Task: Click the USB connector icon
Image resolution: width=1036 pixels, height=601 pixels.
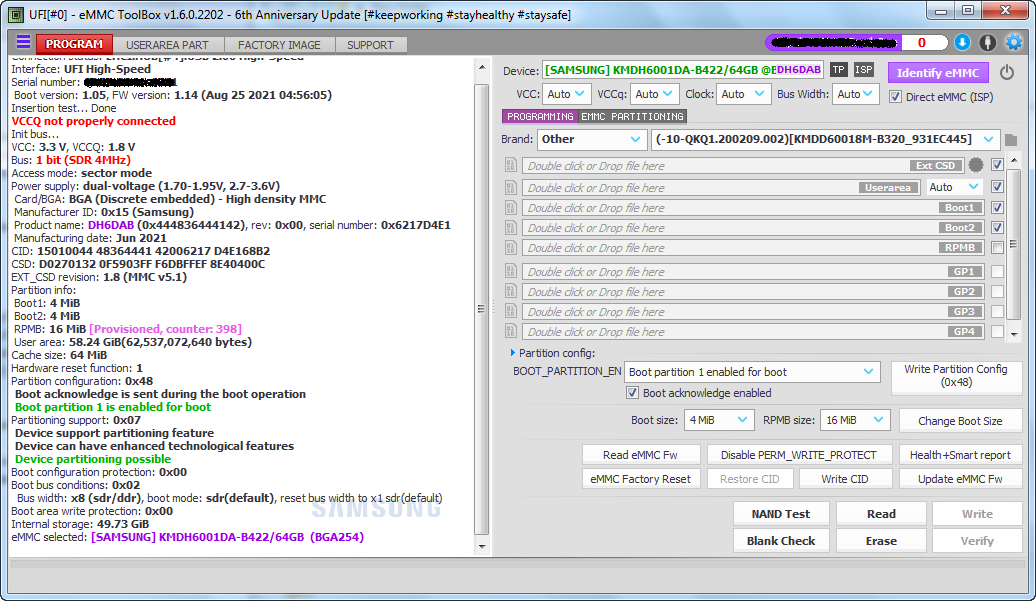Action: (987, 43)
